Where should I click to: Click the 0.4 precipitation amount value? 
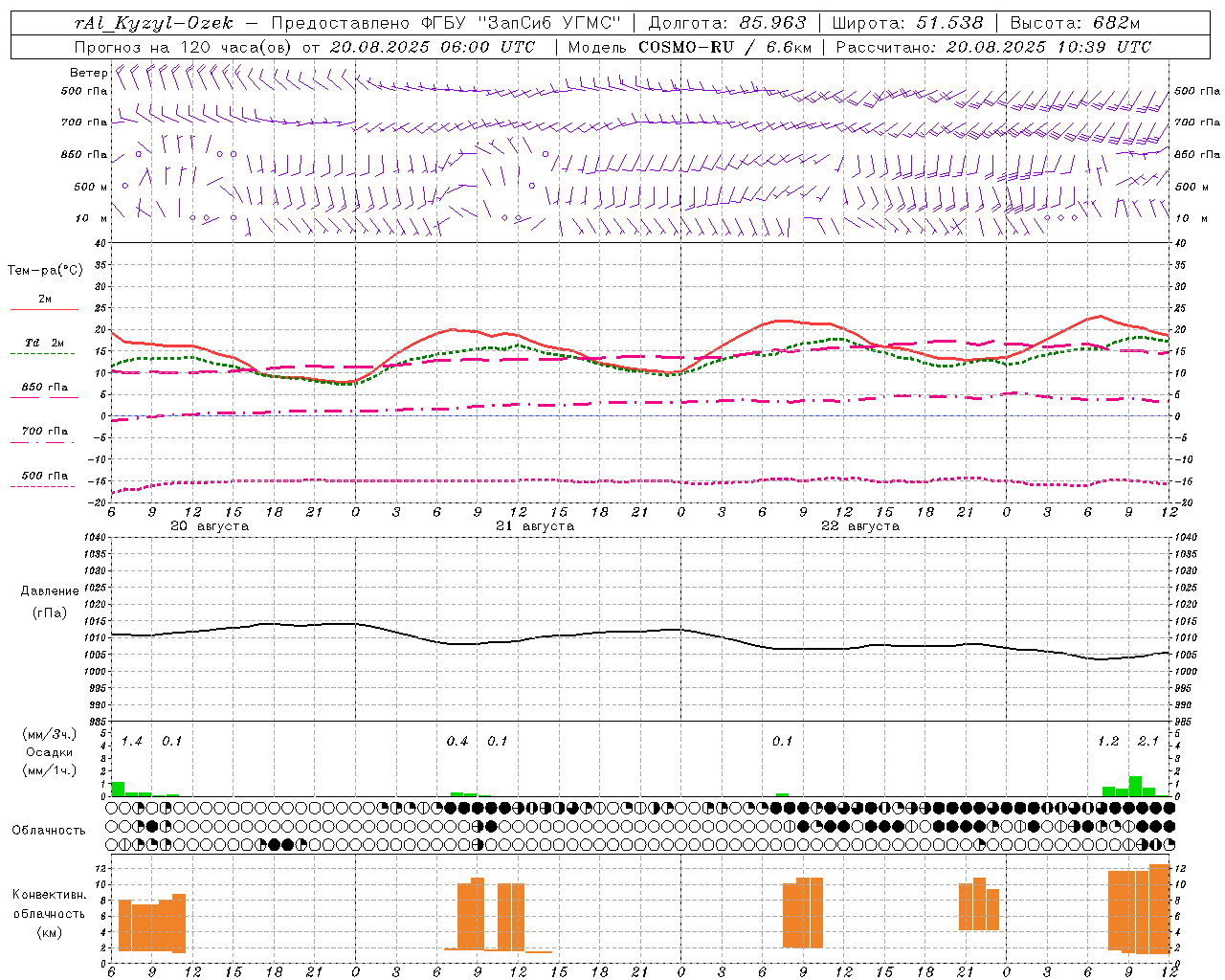coord(457,742)
